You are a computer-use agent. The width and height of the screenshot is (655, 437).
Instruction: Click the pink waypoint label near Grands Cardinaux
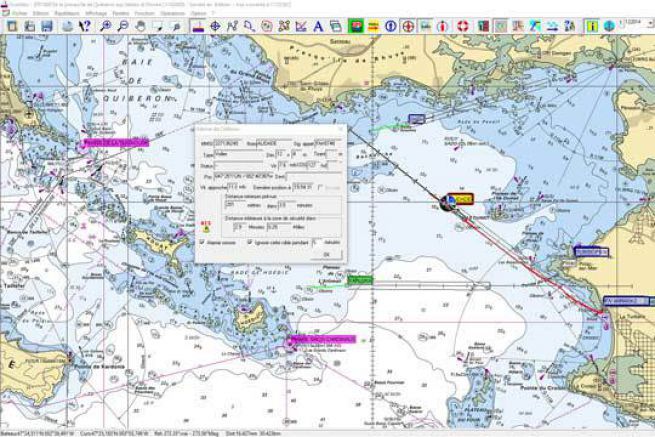tap(322, 339)
